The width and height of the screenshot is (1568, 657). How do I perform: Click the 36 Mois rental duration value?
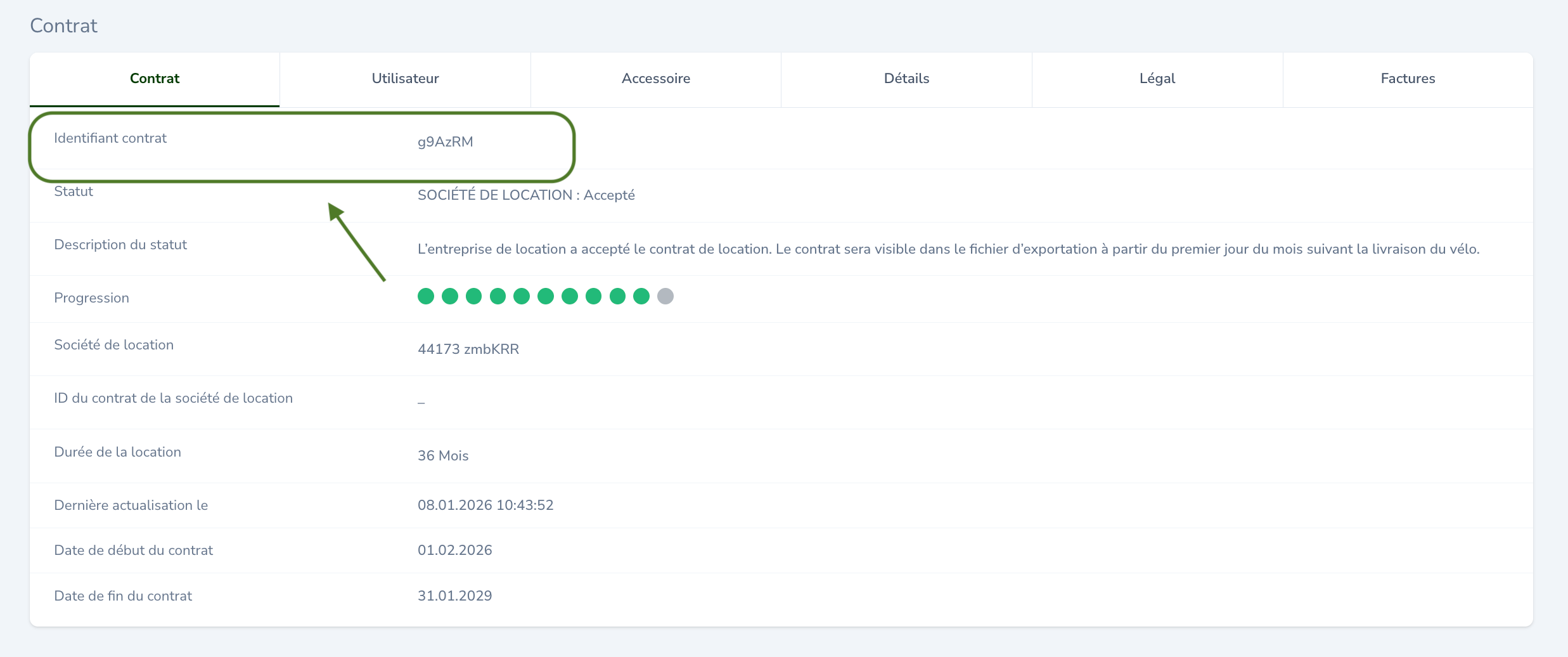tap(443, 456)
